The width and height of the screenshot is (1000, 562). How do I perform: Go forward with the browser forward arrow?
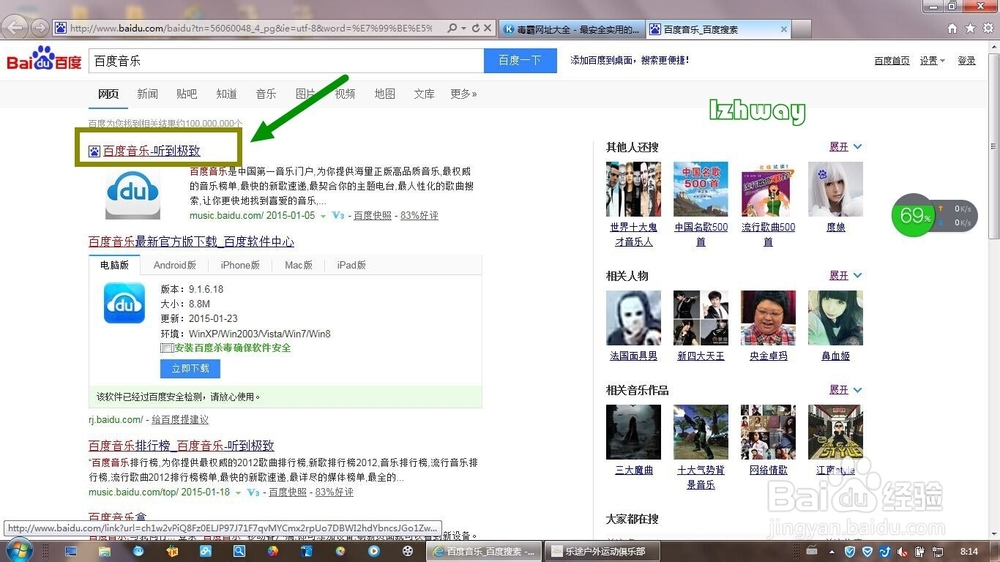click(40, 27)
